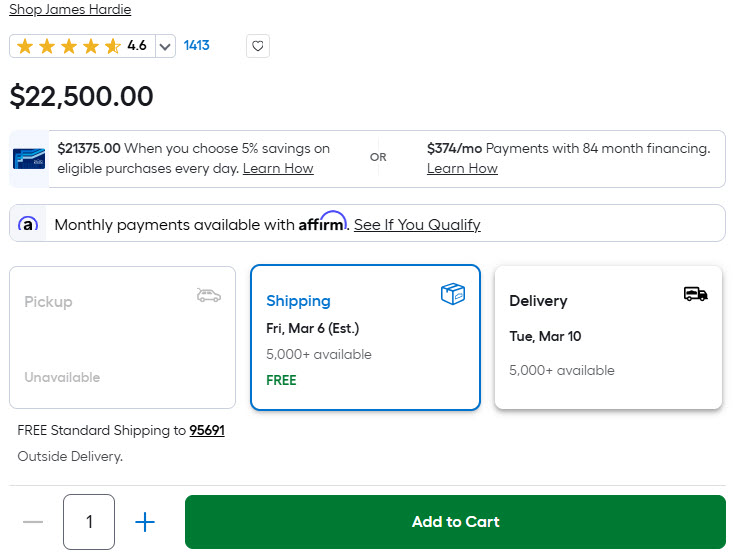Click the credit card icon
This screenshot has height=557, width=733.
pyautogui.click(x=29, y=158)
